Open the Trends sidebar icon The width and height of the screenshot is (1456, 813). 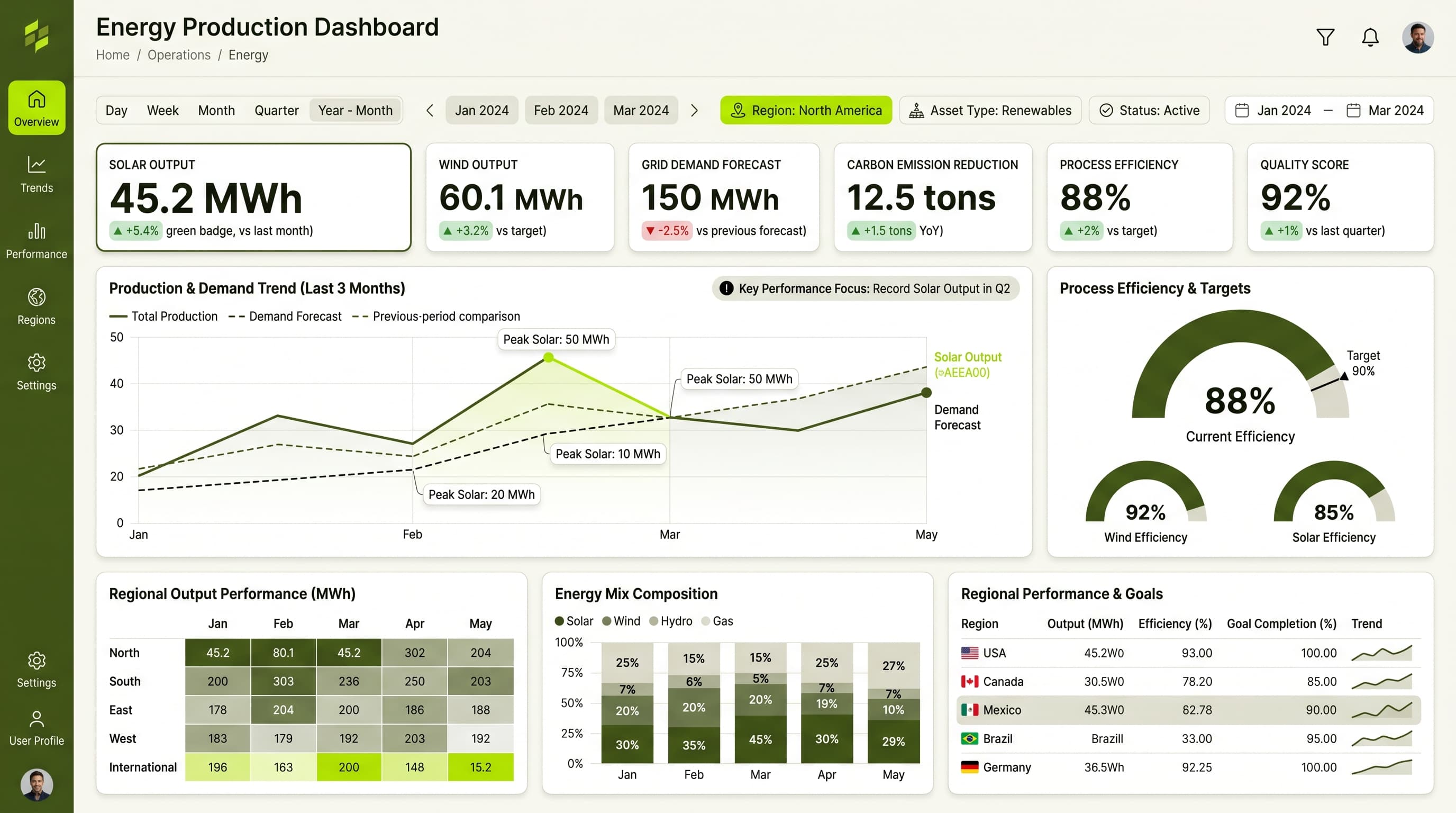[x=37, y=165]
